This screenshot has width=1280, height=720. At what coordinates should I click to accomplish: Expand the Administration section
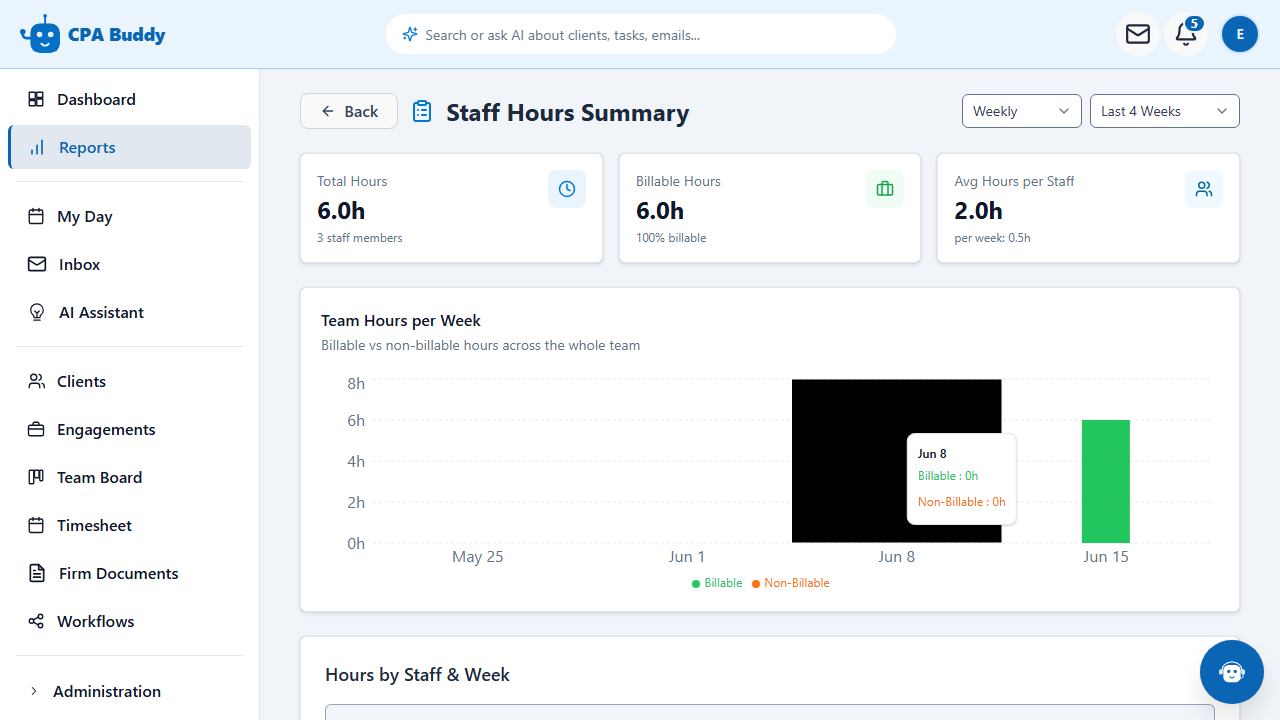click(129, 691)
